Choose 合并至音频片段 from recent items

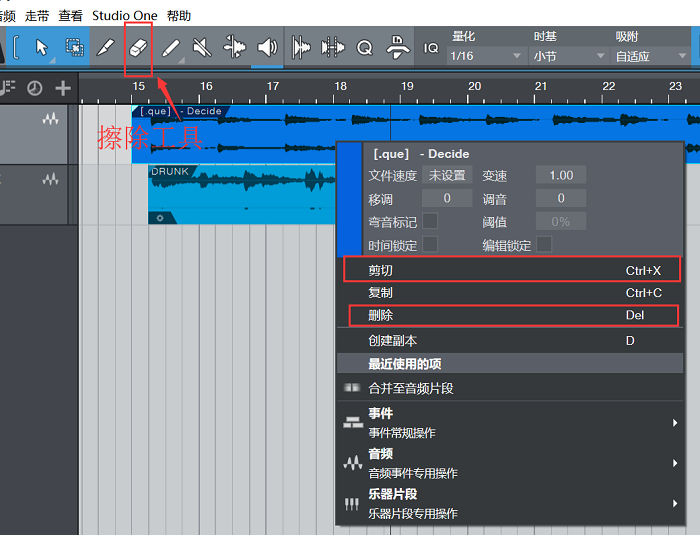pos(510,388)
